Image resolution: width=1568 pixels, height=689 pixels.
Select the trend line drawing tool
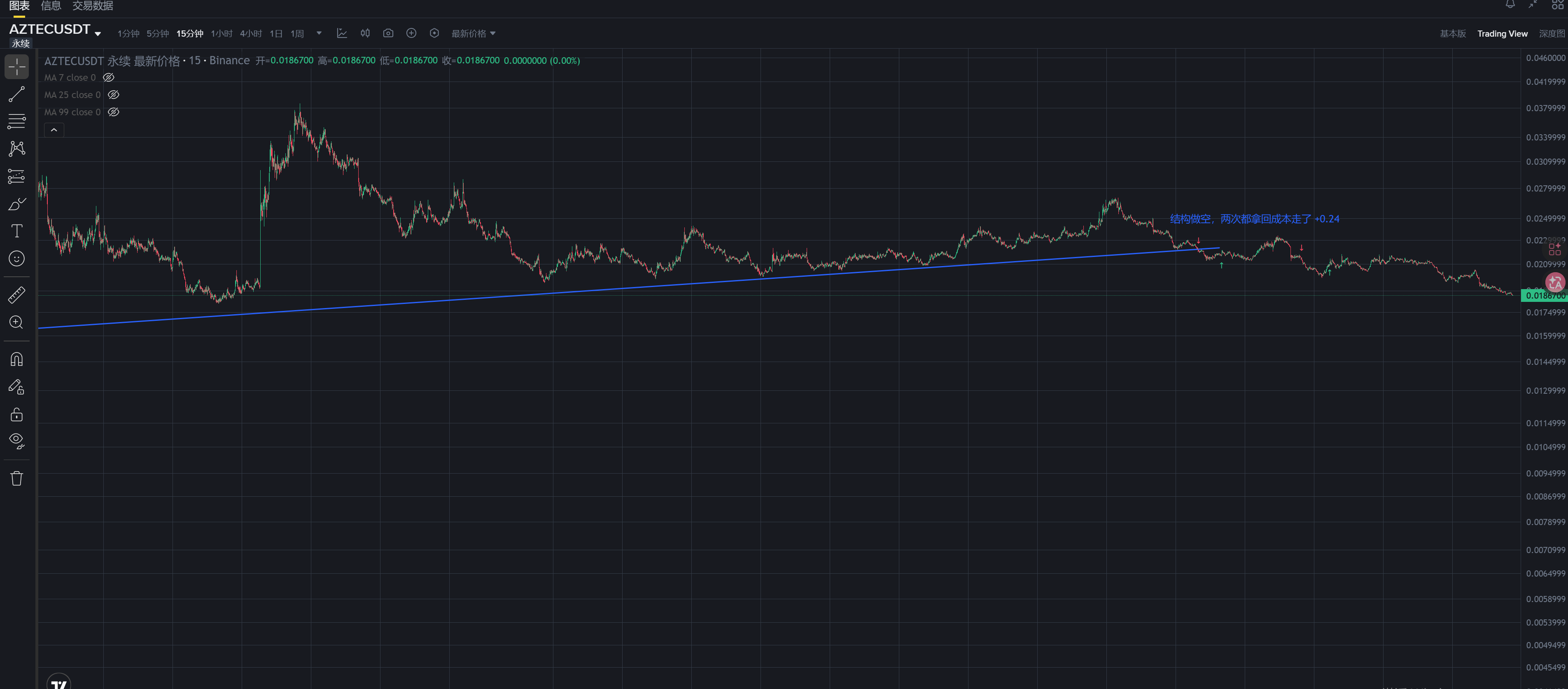(16, 94)
